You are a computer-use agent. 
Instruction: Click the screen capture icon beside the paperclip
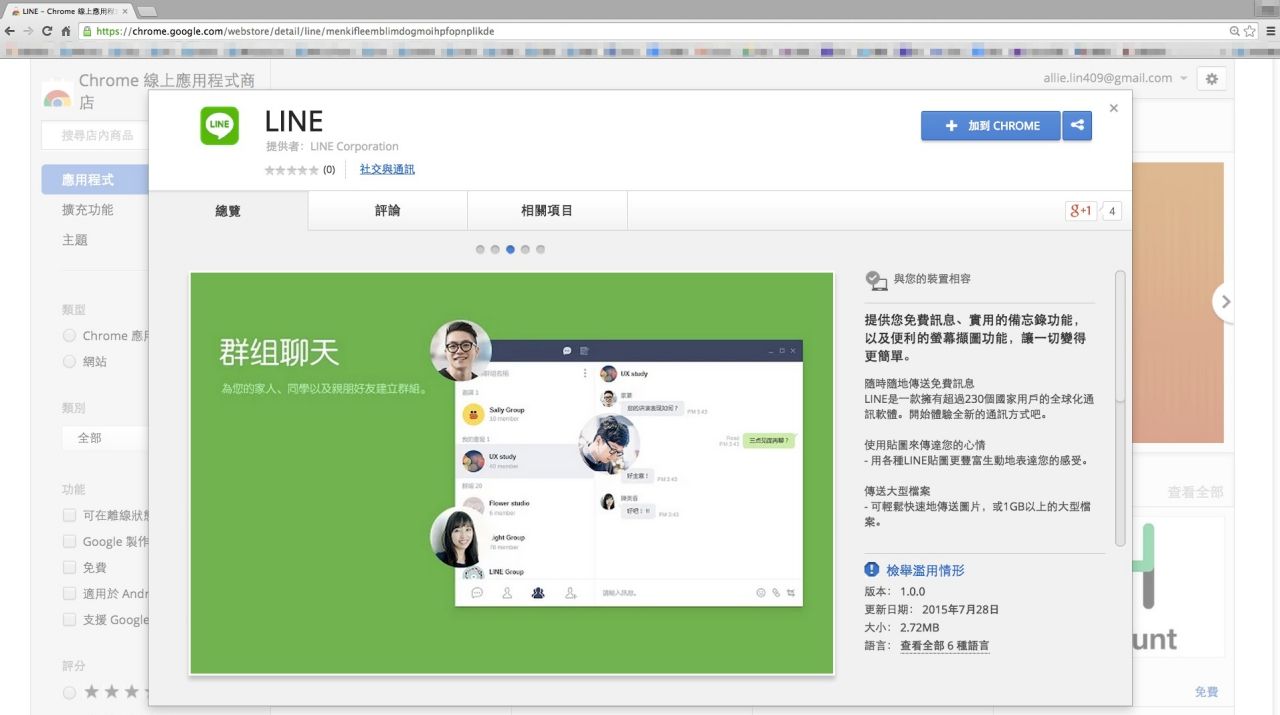(x=793, y=593)
